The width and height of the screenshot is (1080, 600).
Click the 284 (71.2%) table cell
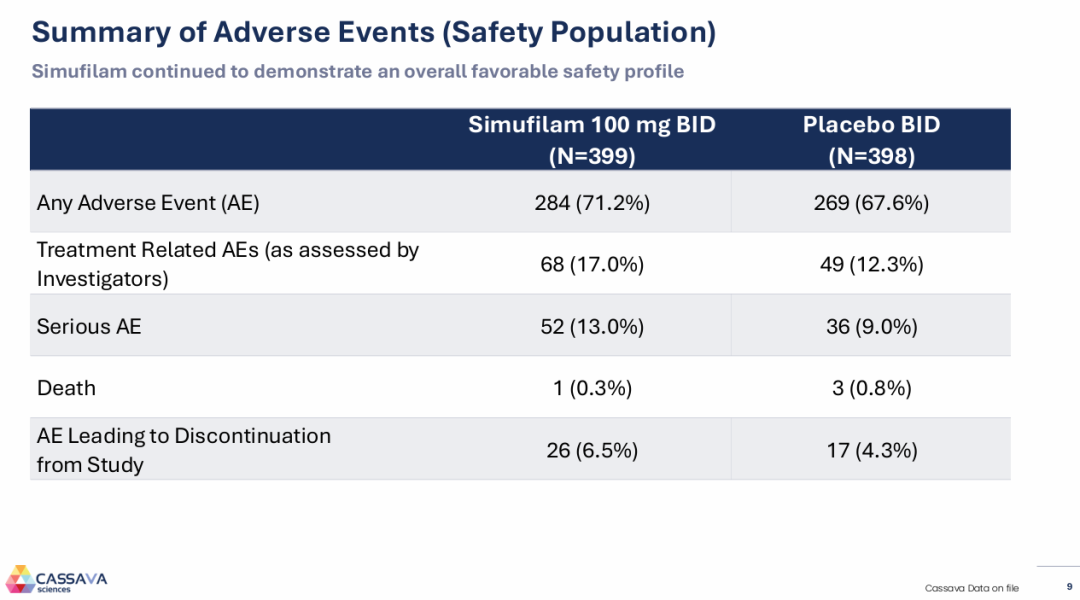[x=592, y=203]
